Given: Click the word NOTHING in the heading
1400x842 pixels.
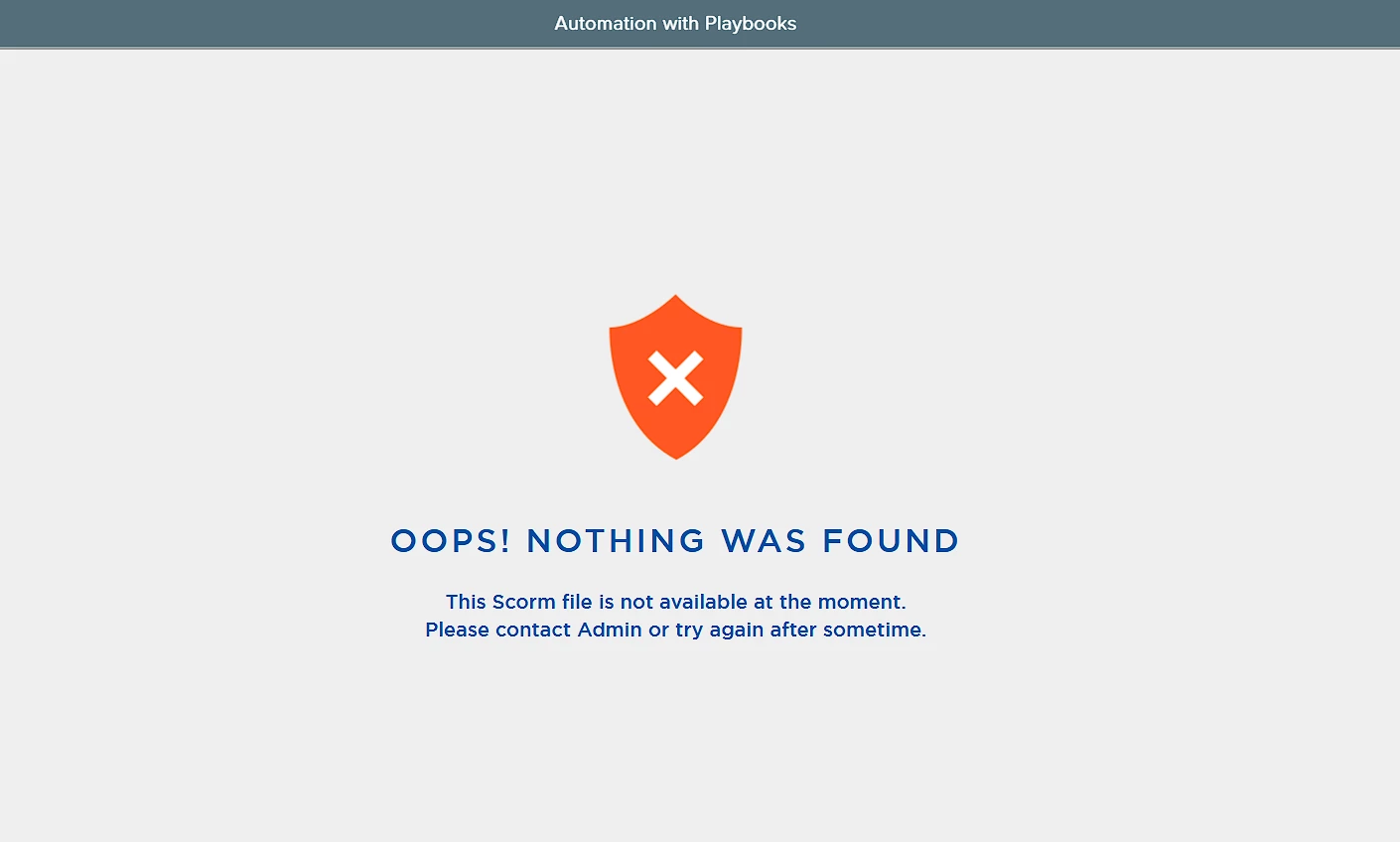Looking at the screenshot, I should coord(616,541).
